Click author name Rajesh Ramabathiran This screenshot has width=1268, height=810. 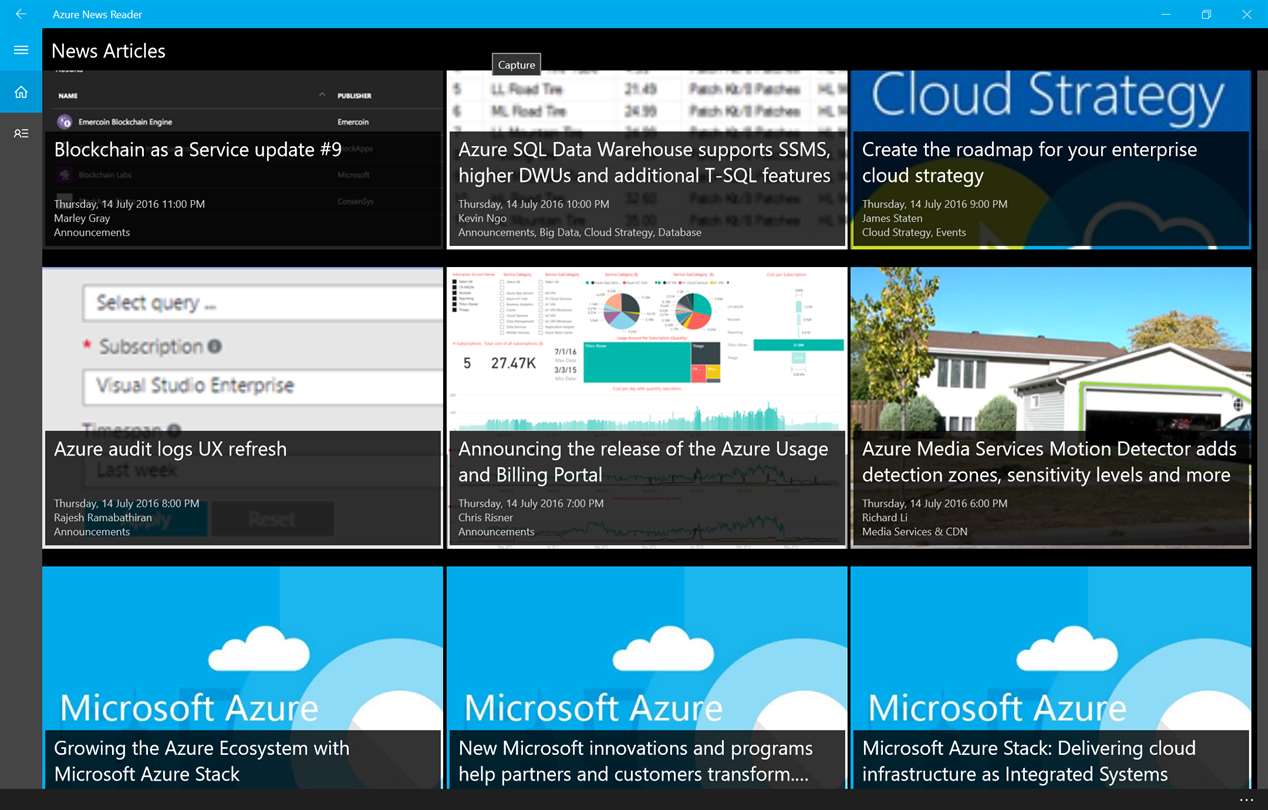point(105,518)
